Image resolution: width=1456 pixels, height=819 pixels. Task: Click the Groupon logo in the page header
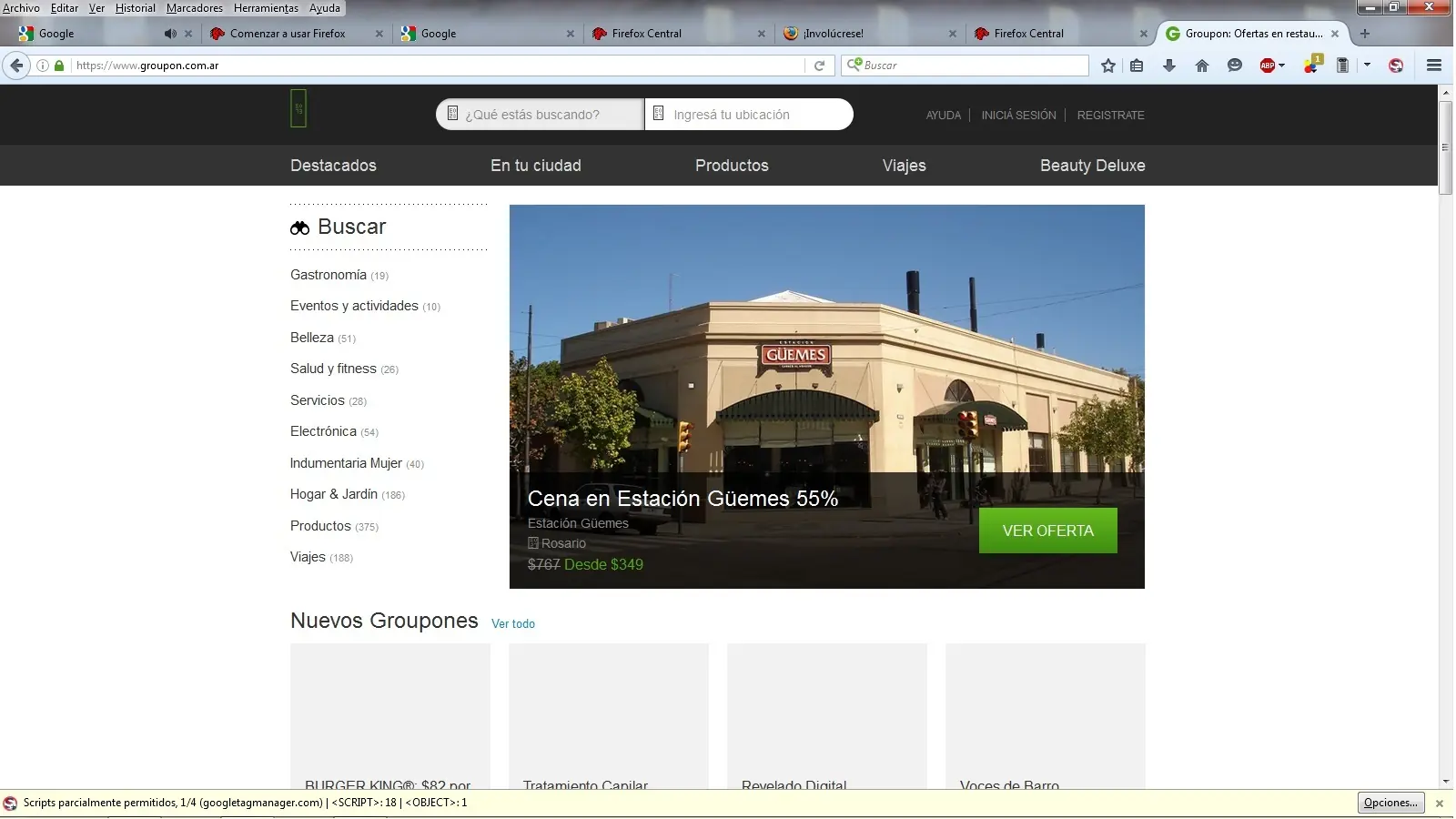[x=298, y=108]
